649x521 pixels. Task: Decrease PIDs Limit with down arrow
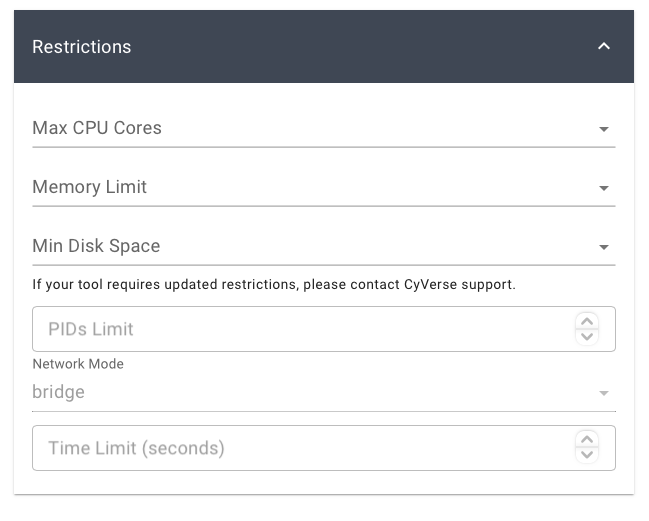coord(588,337)
